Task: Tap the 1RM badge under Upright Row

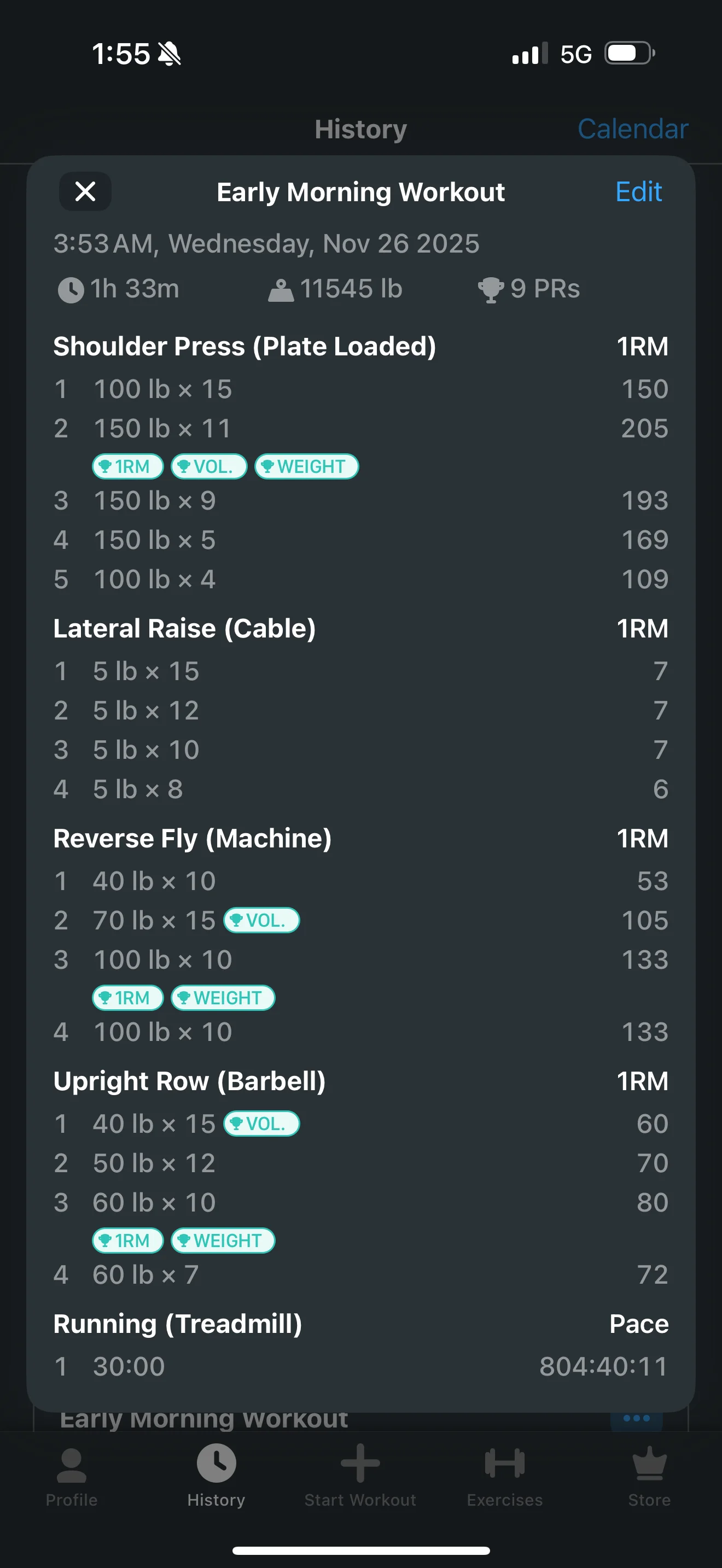Action: [x=128, y=1240]
